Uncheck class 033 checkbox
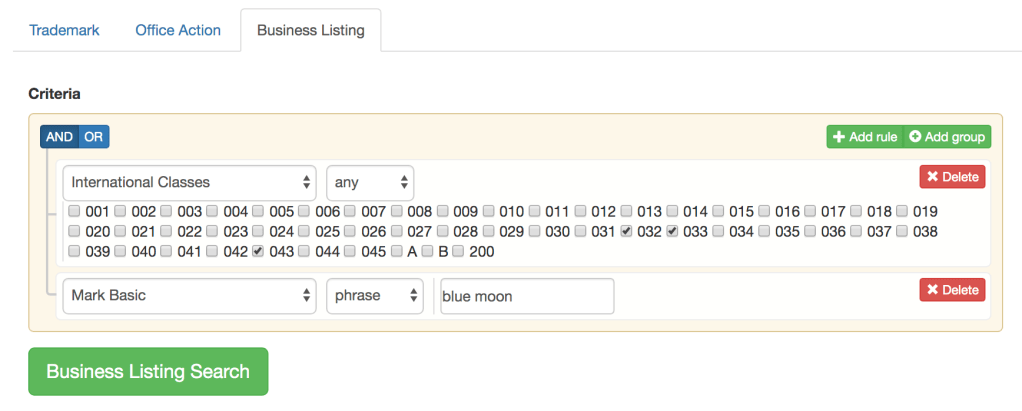 (672, 231)
